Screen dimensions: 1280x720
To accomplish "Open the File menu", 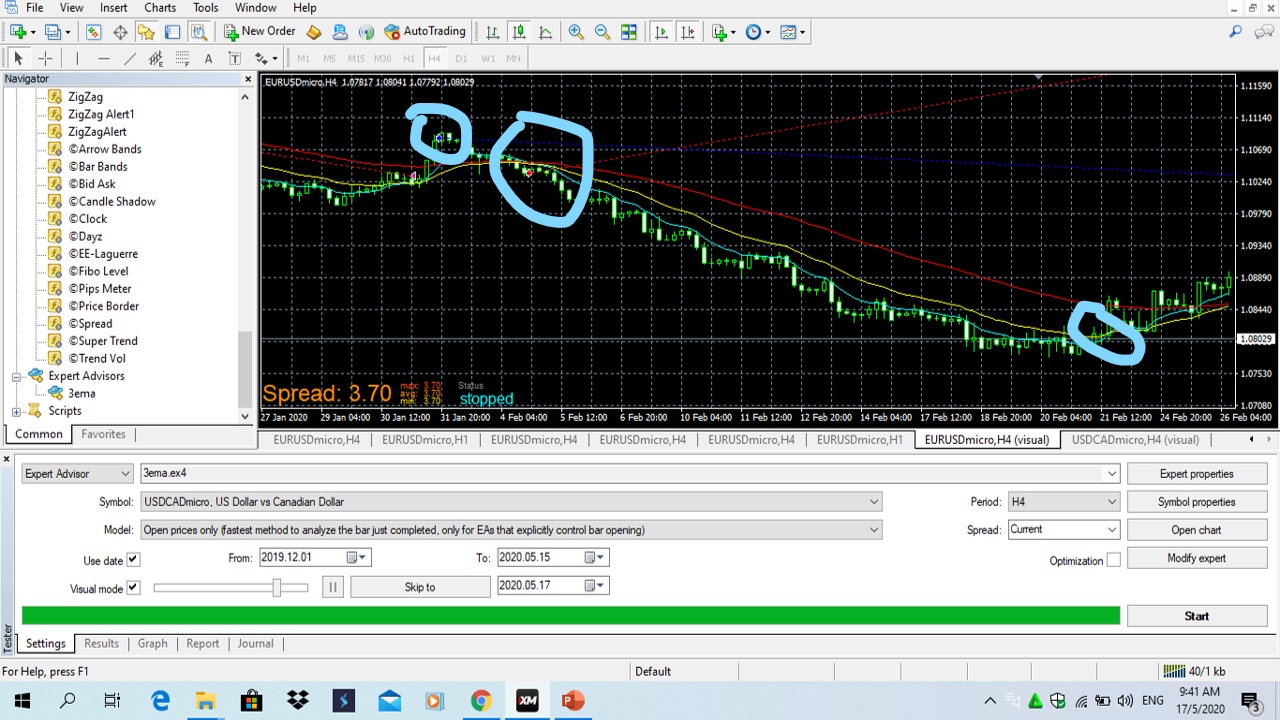I will pos(34,8).
